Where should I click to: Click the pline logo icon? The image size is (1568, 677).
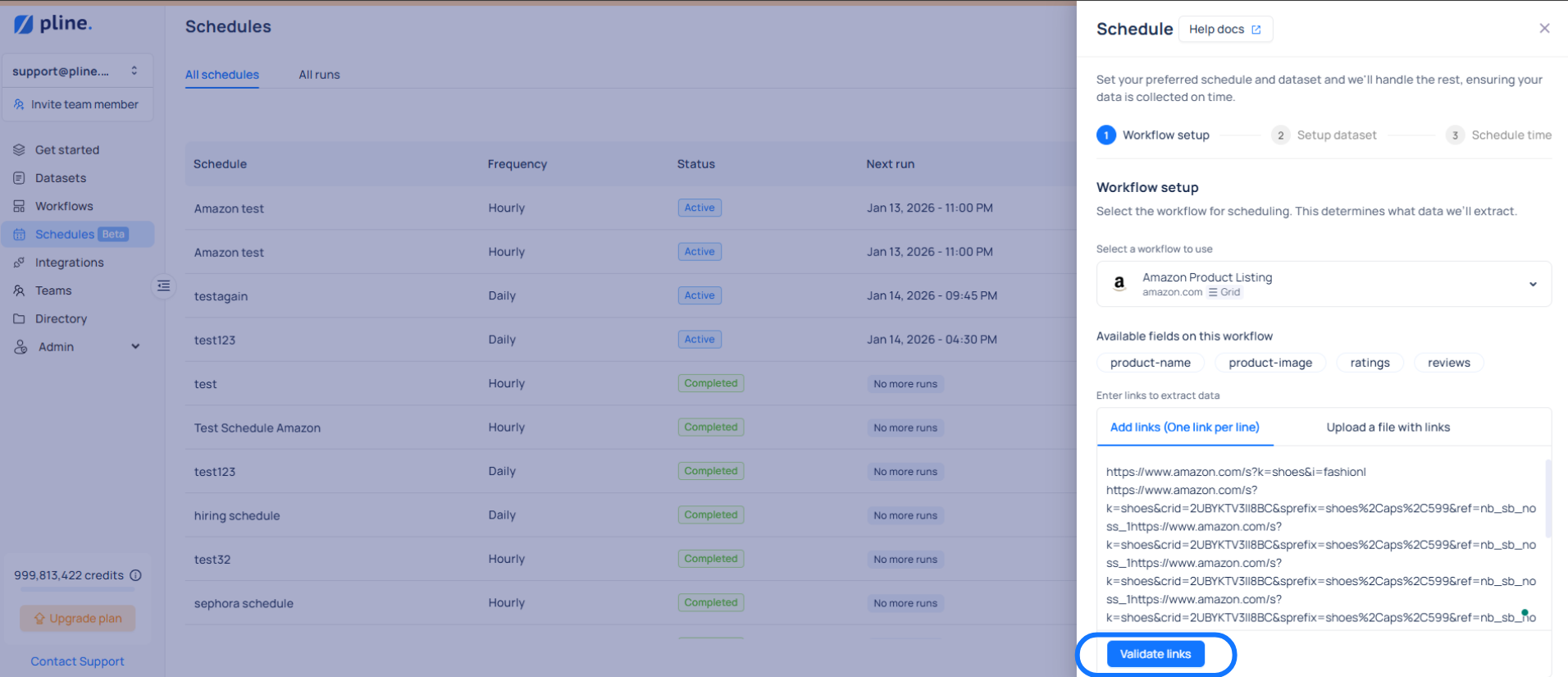pos(24,25)
